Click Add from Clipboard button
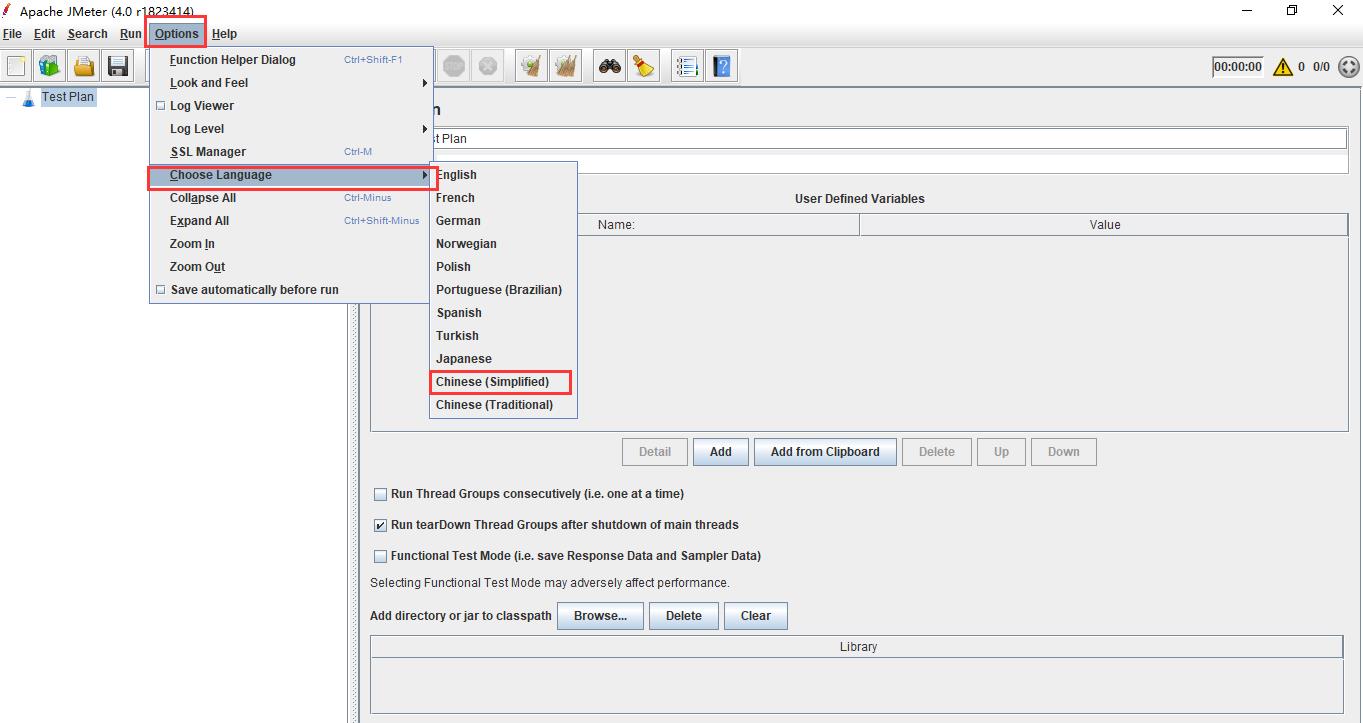 point(825,452)
